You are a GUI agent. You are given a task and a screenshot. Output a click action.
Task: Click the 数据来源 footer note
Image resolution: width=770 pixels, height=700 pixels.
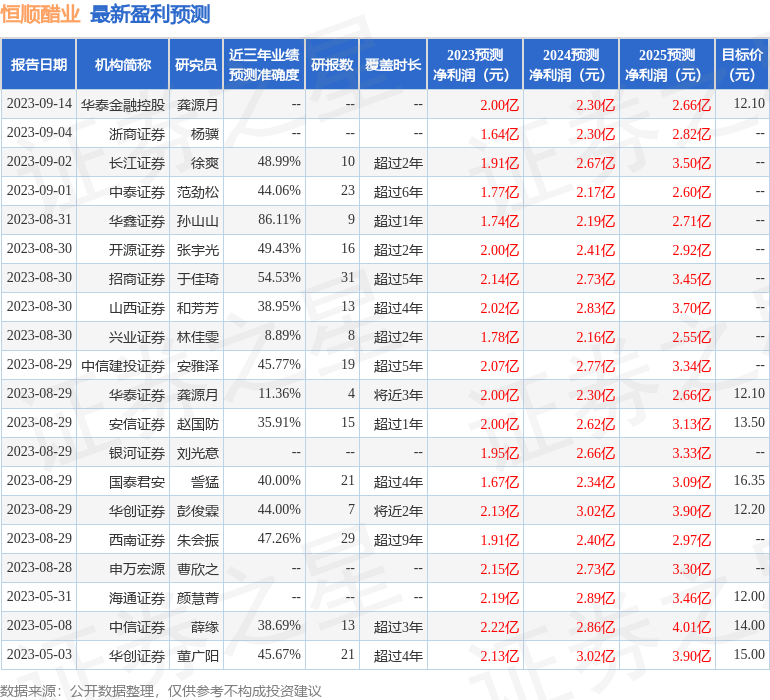coord(161,691)
